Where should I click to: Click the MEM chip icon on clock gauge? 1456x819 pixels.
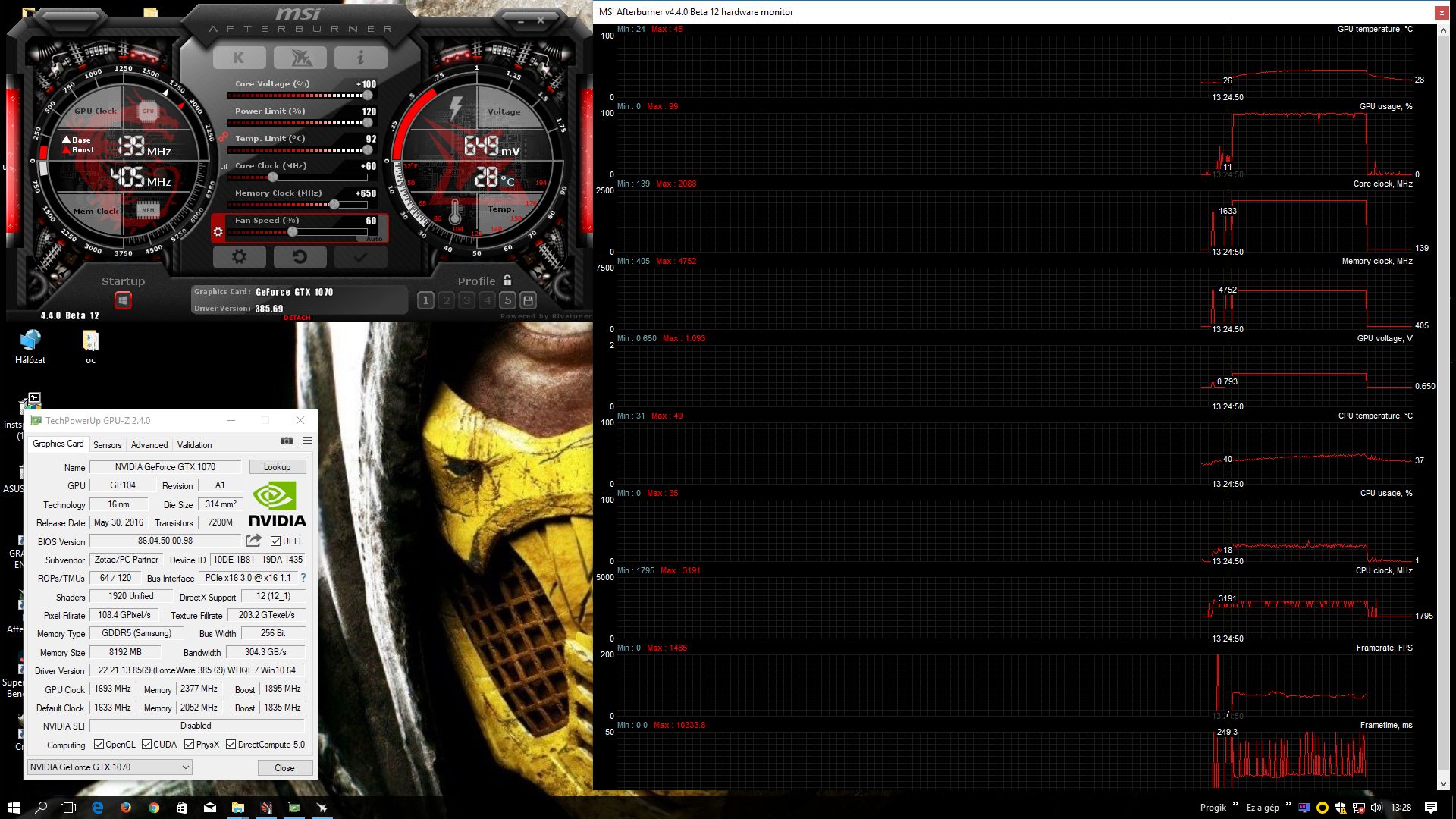pyautogui.click(x=148, y=211)
